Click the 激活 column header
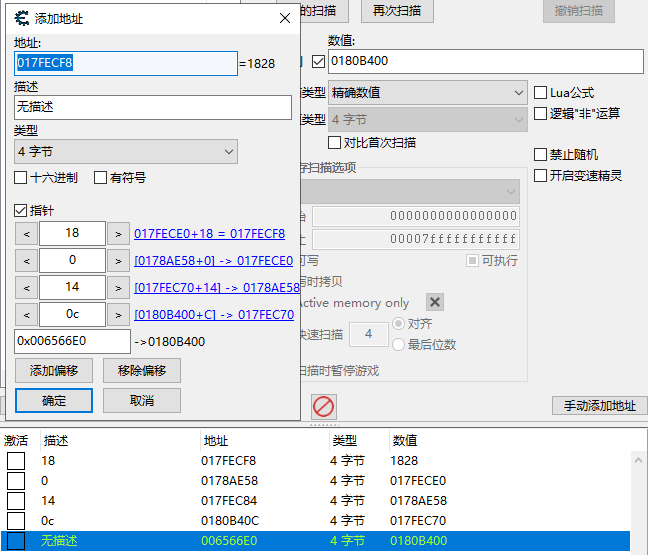Viewport: 648px width, 555px height. (16, 441)
